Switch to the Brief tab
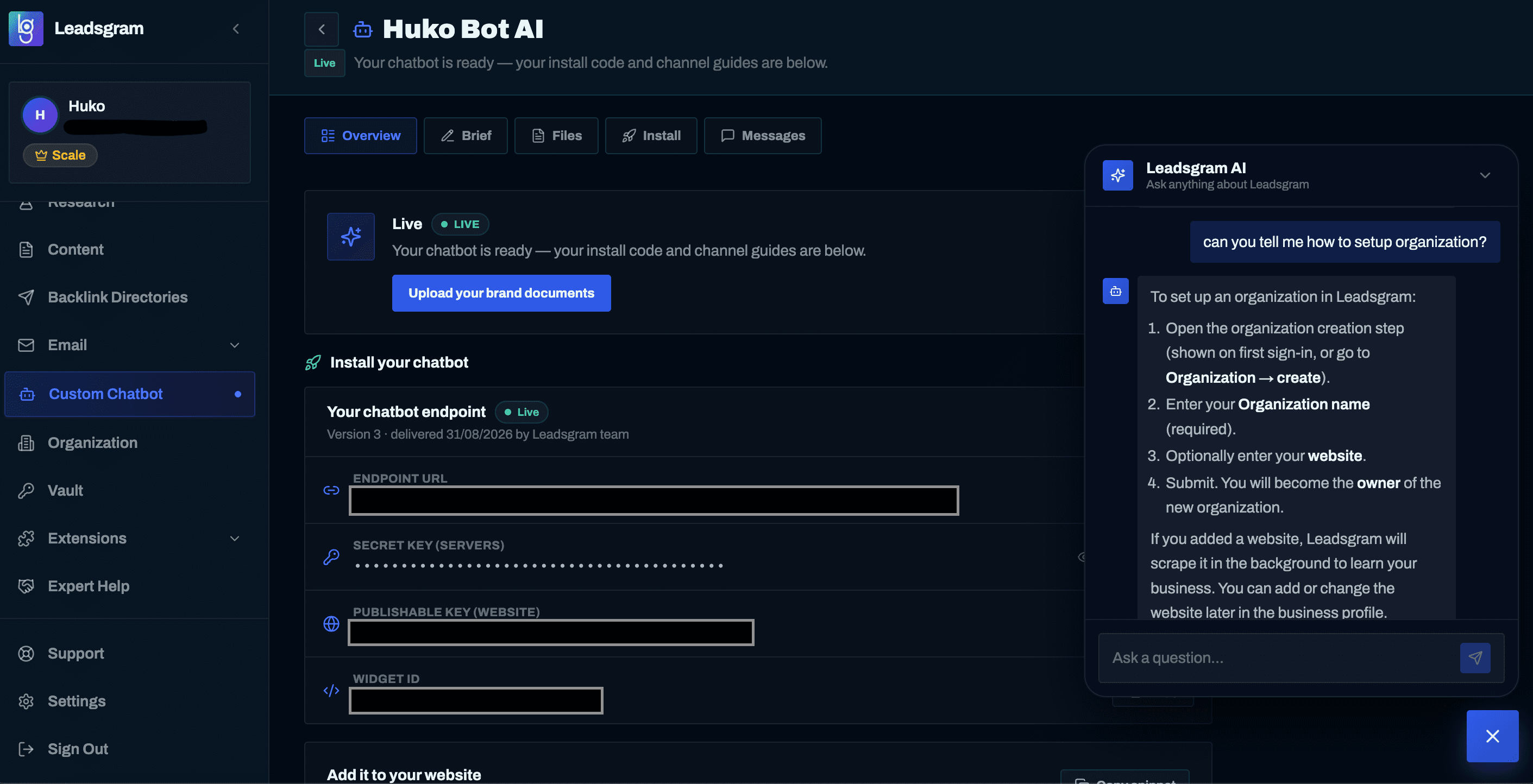Screen dimensions: 1533x784 466,136
